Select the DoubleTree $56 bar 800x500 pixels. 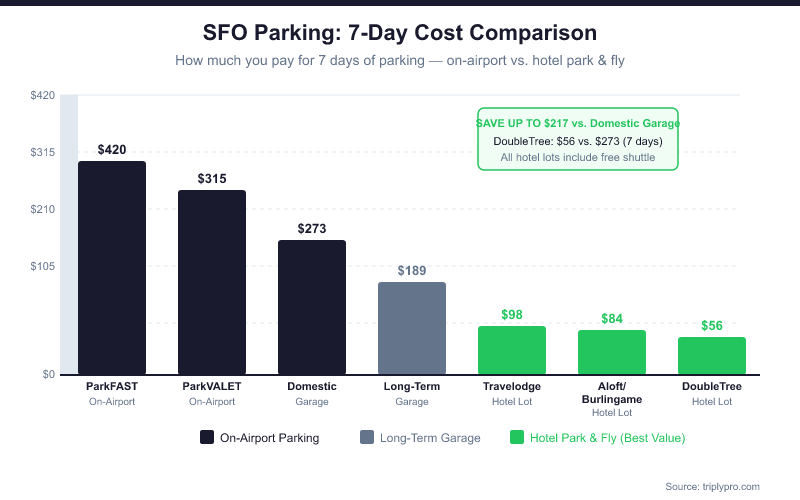pyautogui.click(x=712, y=356)
